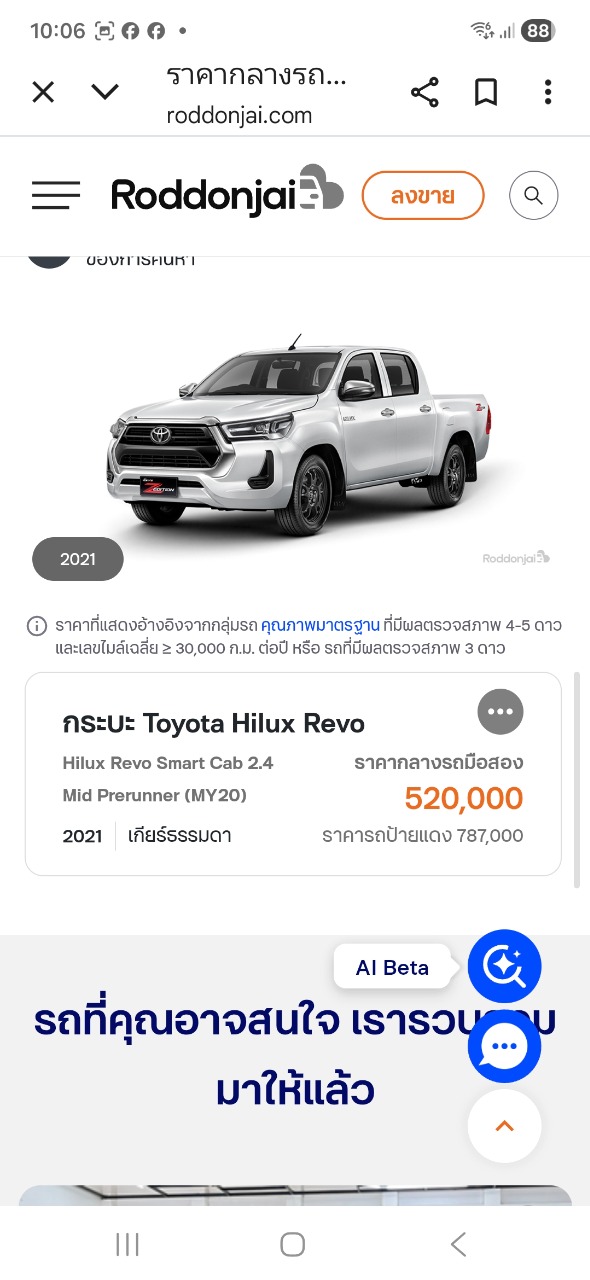Tap the info icon beside price note

[37, 626]
